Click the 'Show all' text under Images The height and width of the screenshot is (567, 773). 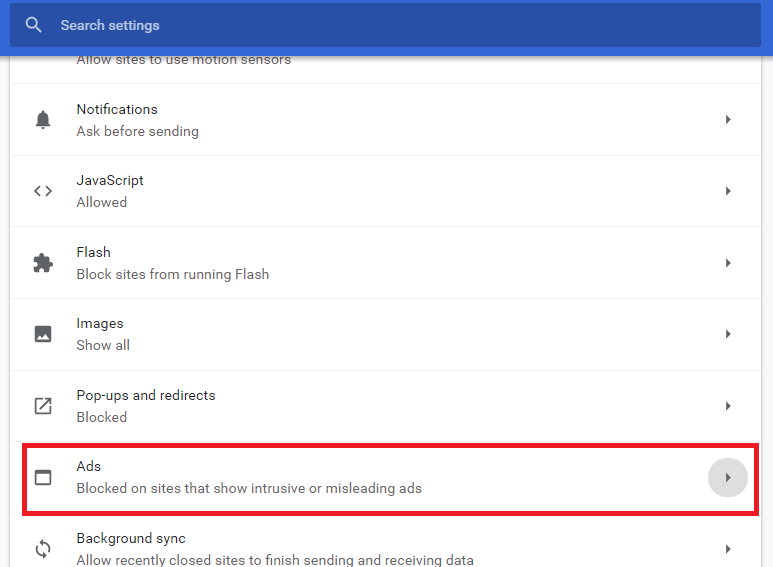(x=103, y=345)
